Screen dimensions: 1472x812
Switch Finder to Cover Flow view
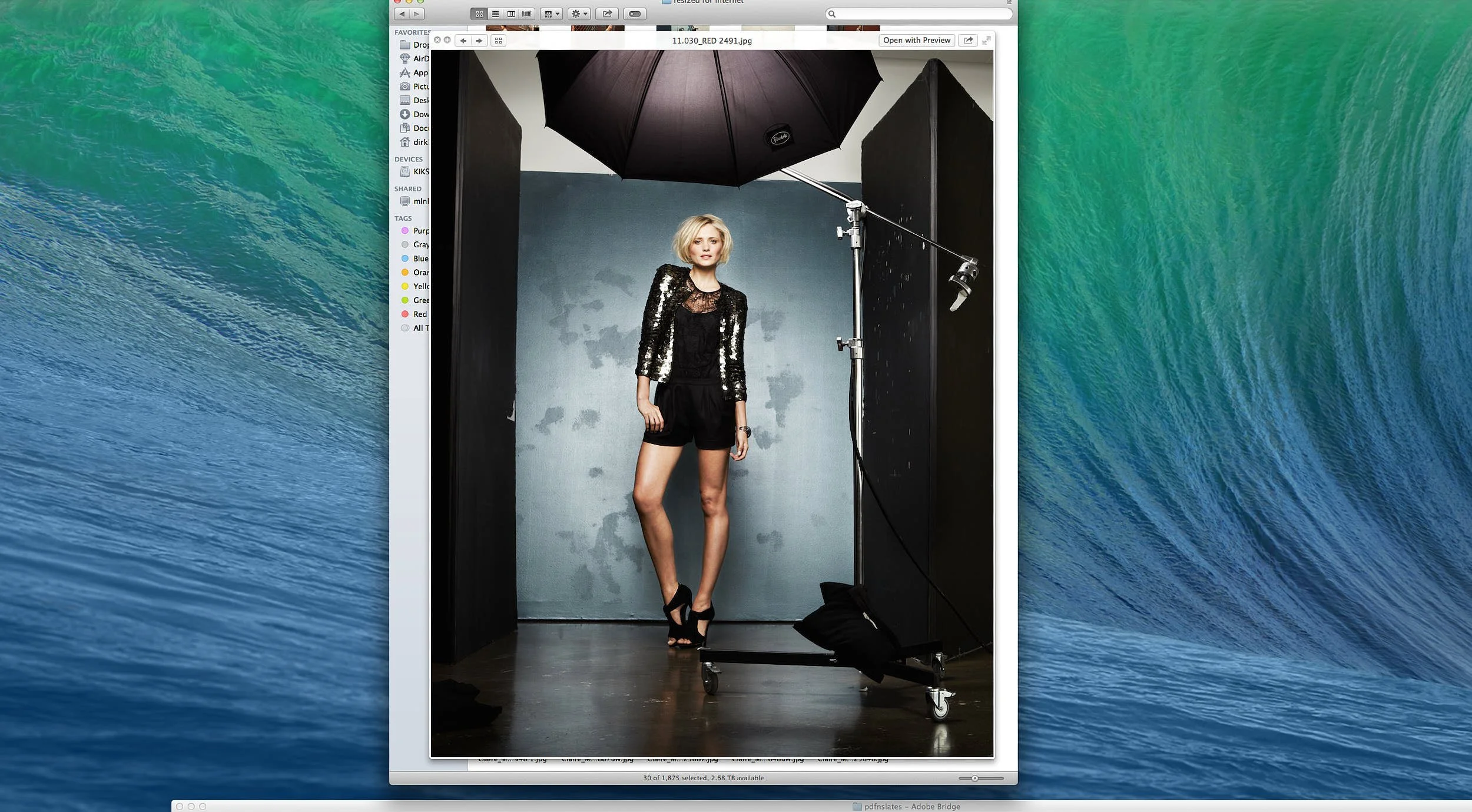[x=527, y=14]
